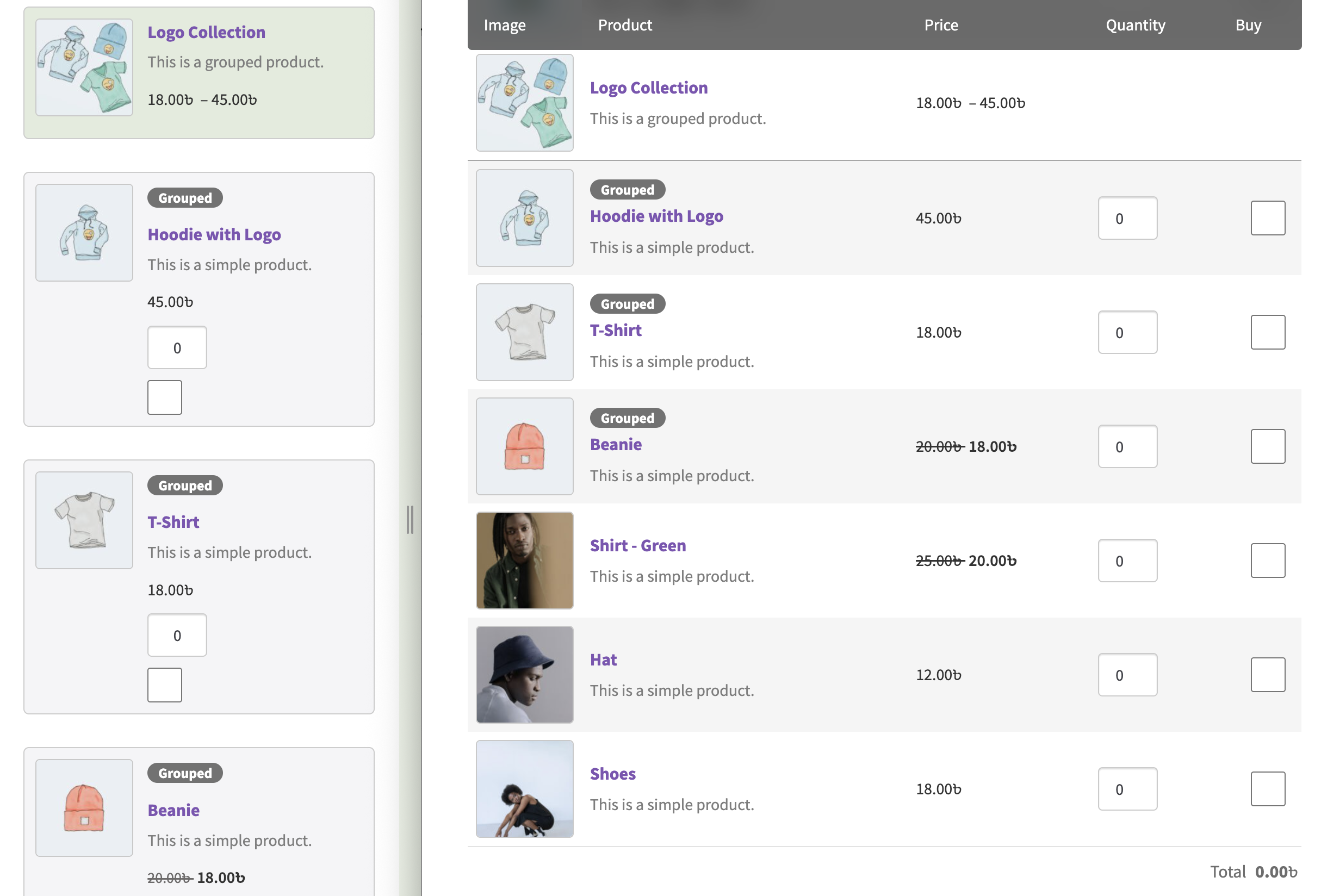Screen dimensions: 1321x896
Task: Open the Logo Collection thumbnail image
Action: [524, 103]
